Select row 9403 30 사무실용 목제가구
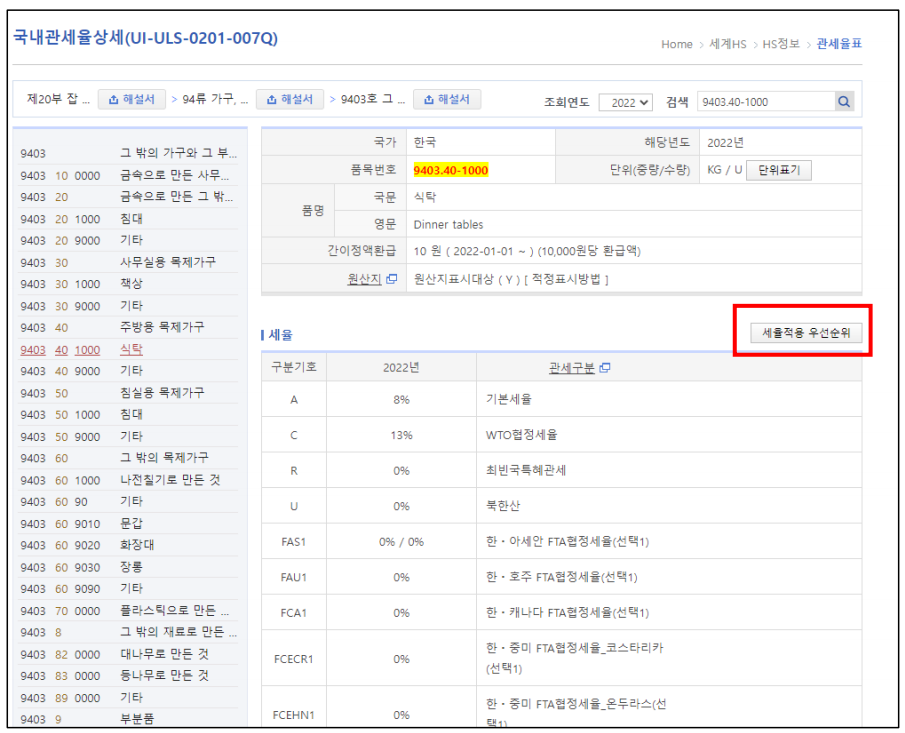 pyautogui.click(x=128, y=263)
